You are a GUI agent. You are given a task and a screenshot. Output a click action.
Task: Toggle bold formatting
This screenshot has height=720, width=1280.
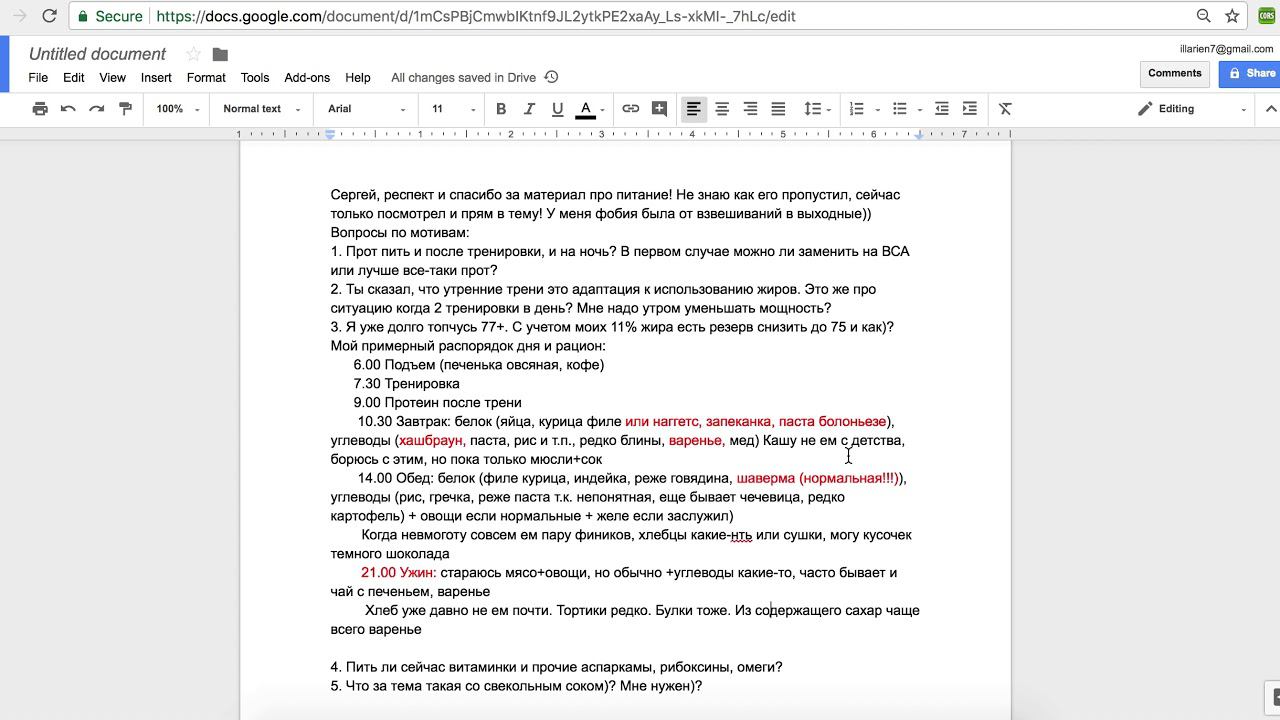501,109
